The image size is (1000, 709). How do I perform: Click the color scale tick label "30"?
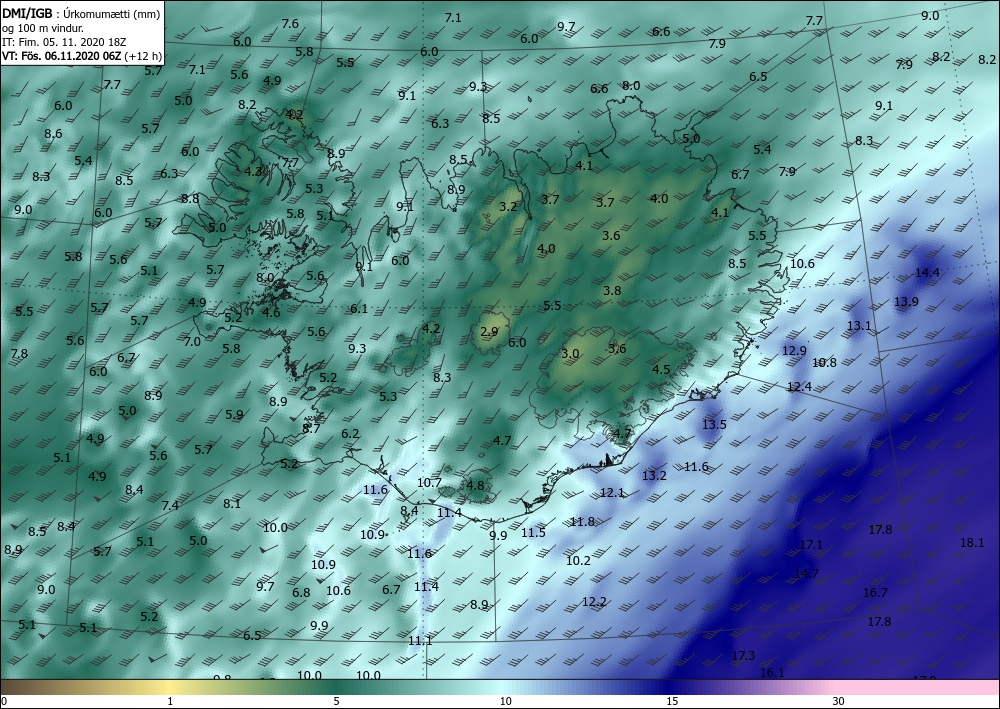838,701
